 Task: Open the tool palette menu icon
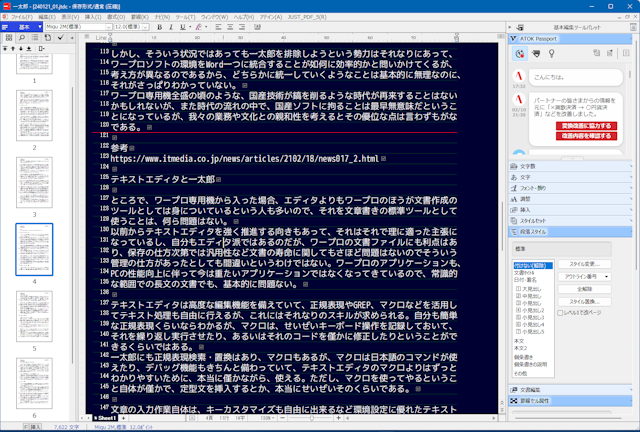tap(633, 27)
